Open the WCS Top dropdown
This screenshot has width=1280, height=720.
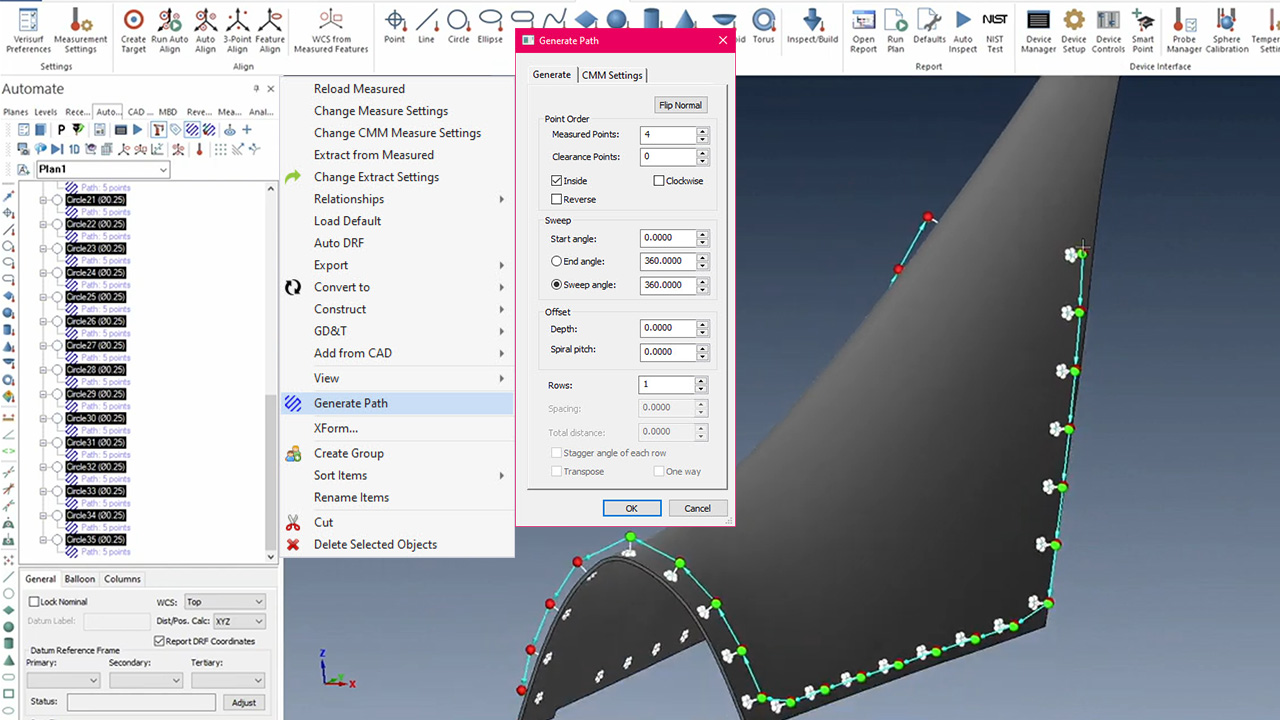coord(225,602)
